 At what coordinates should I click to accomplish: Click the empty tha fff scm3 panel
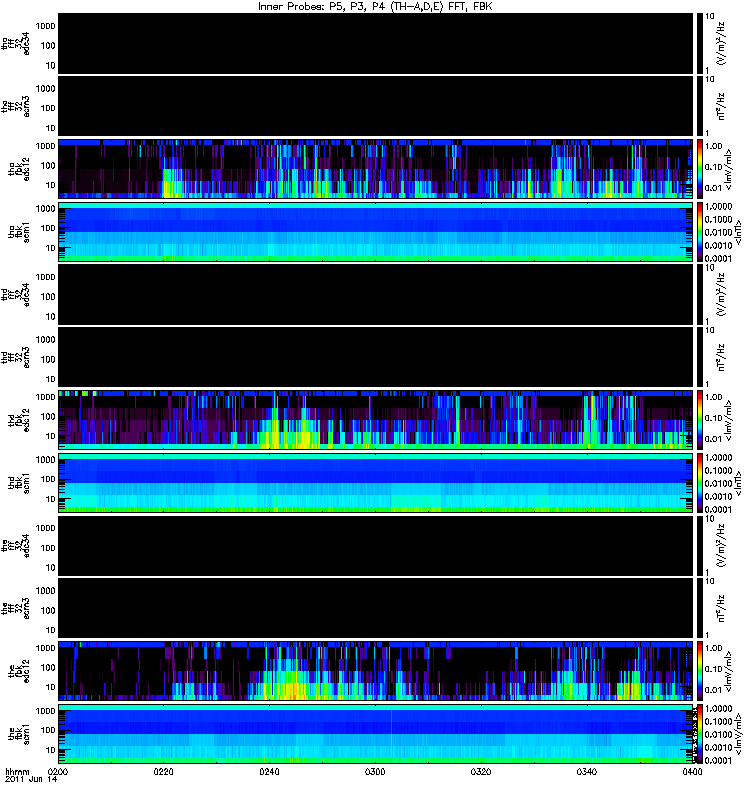(376, 106)
